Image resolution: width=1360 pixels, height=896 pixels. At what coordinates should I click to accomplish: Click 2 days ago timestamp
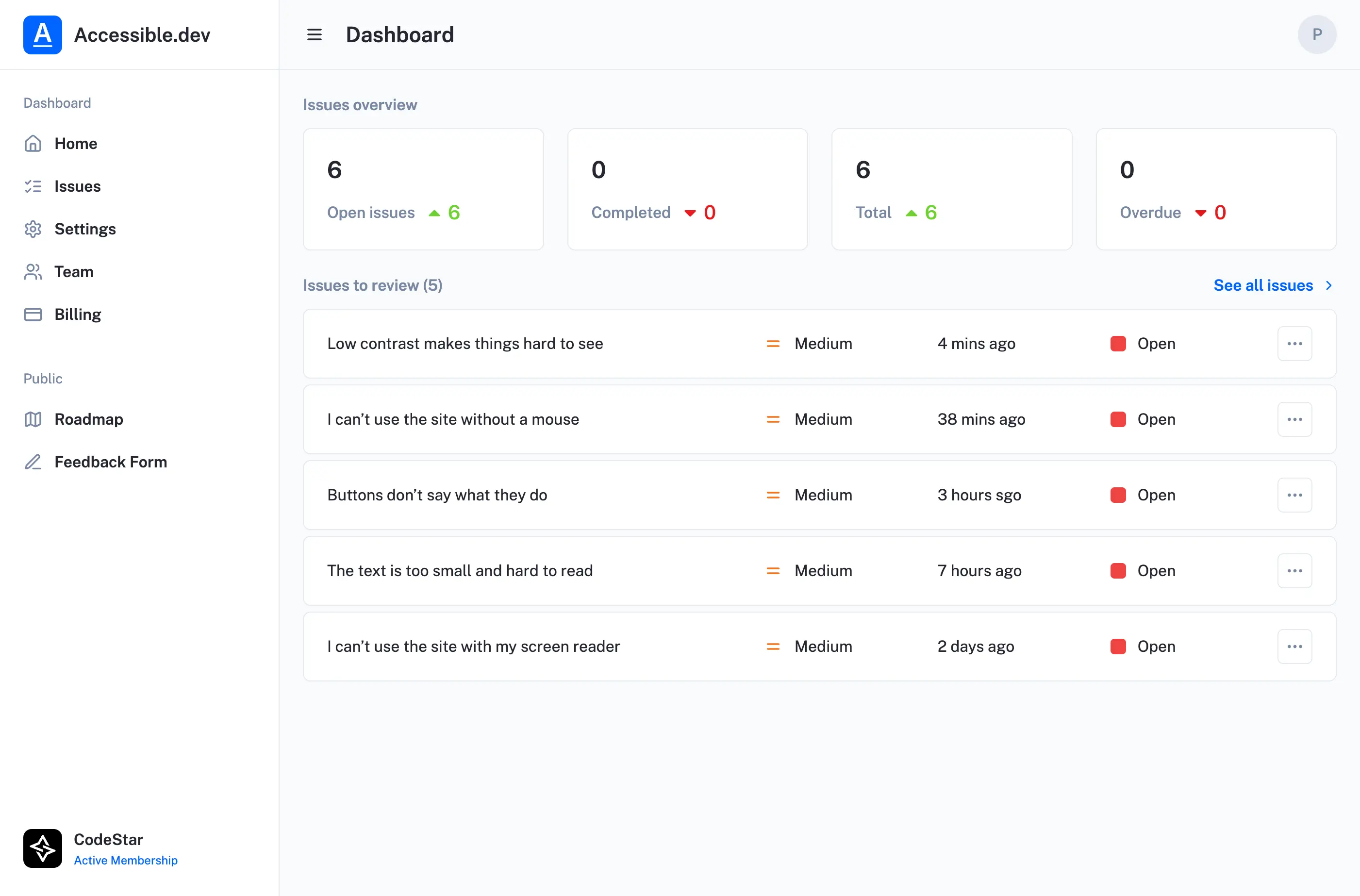click(976, 647)
